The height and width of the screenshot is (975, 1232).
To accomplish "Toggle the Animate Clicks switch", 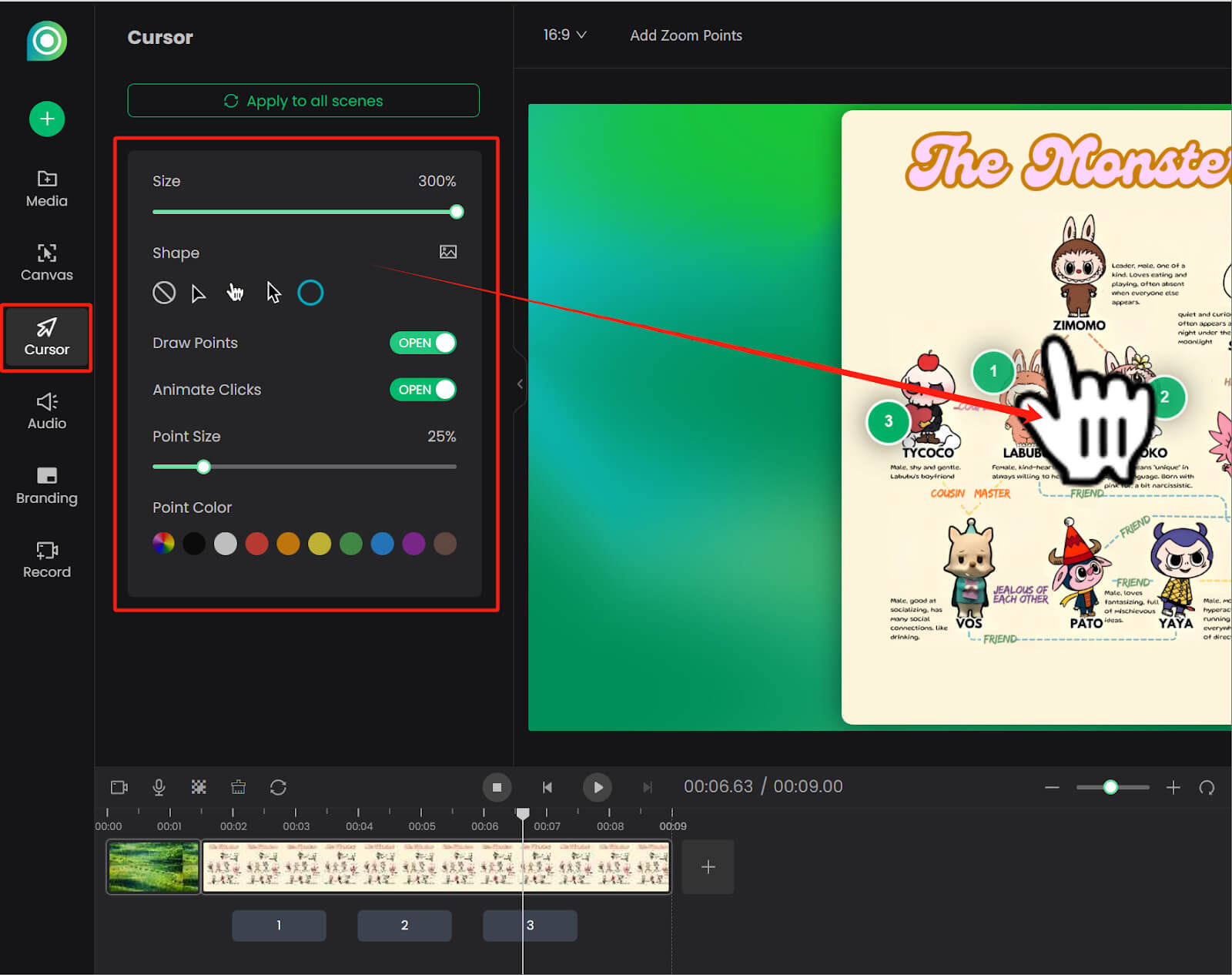I will 423,390.
